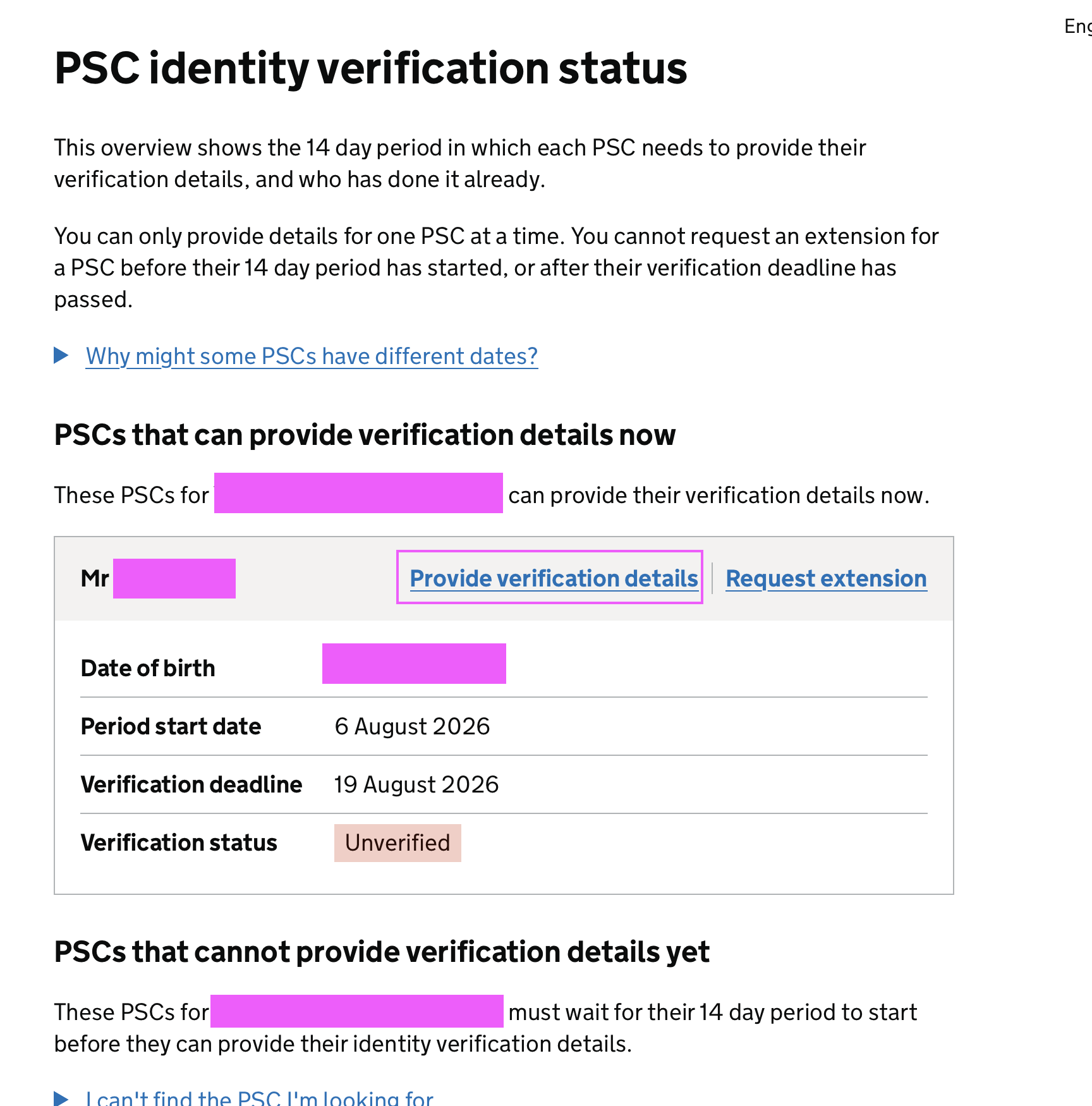Viewport: 1092px width, 1106px height.
Task: Click the Verification status row label
Action: (x=179, y=842)
